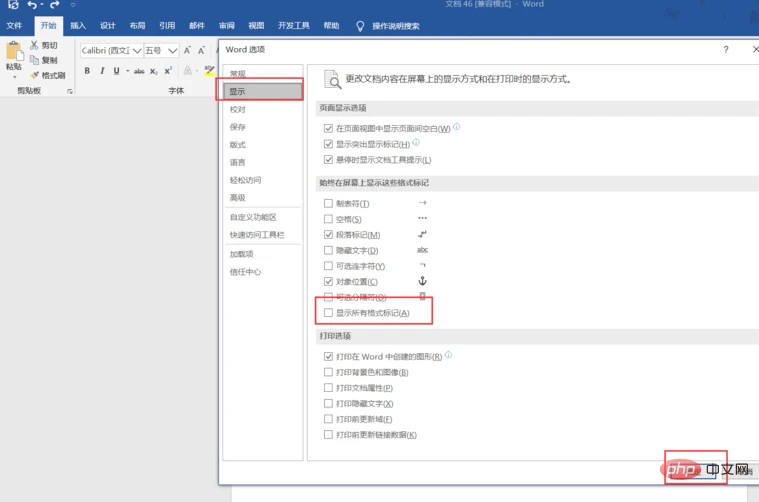
Task: Enable 打印背景色和图像(B) checkbox
Action: [328, 372]
